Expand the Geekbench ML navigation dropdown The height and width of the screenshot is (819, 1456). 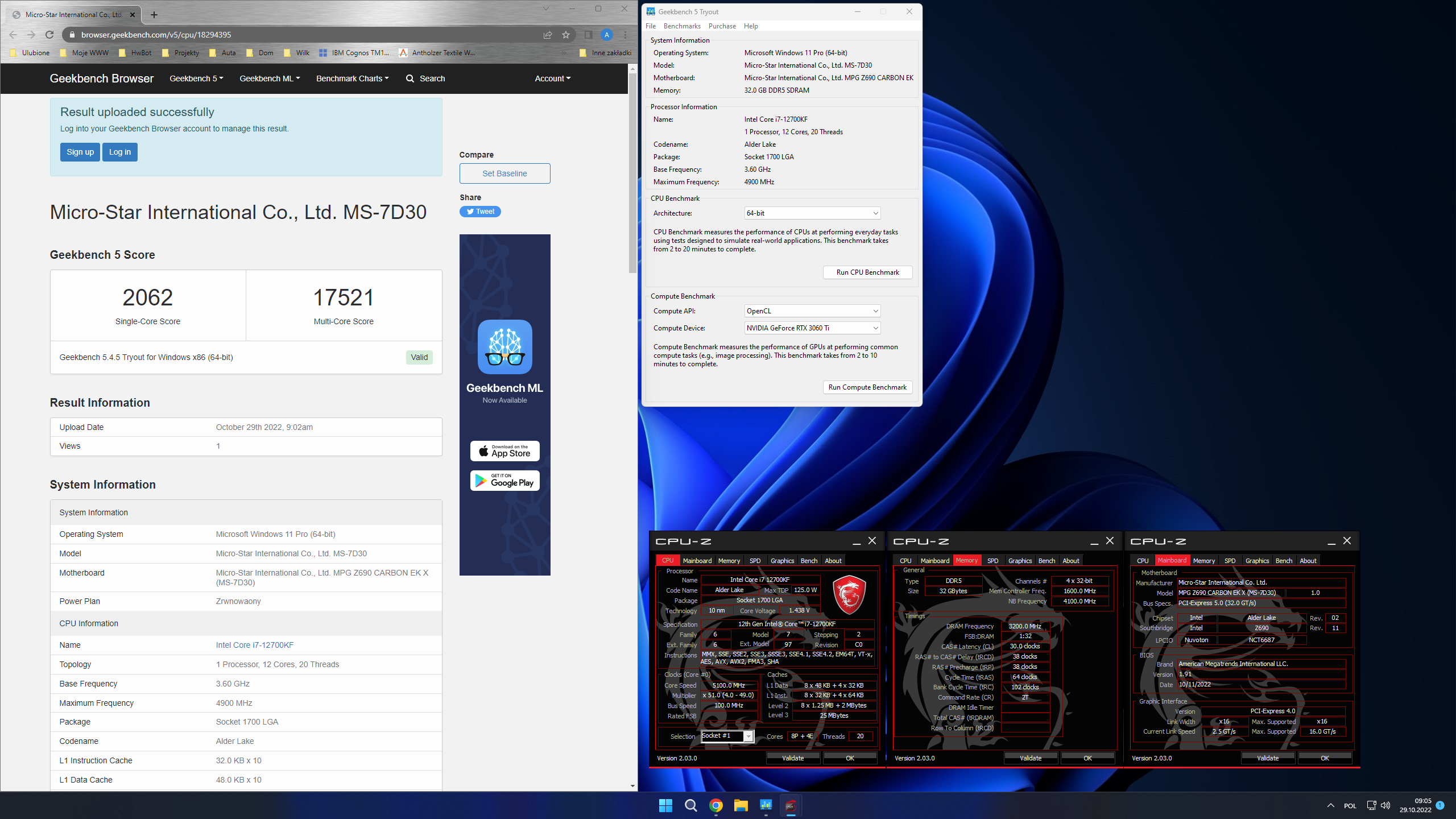pyautogui.click(x=270, y=78)
